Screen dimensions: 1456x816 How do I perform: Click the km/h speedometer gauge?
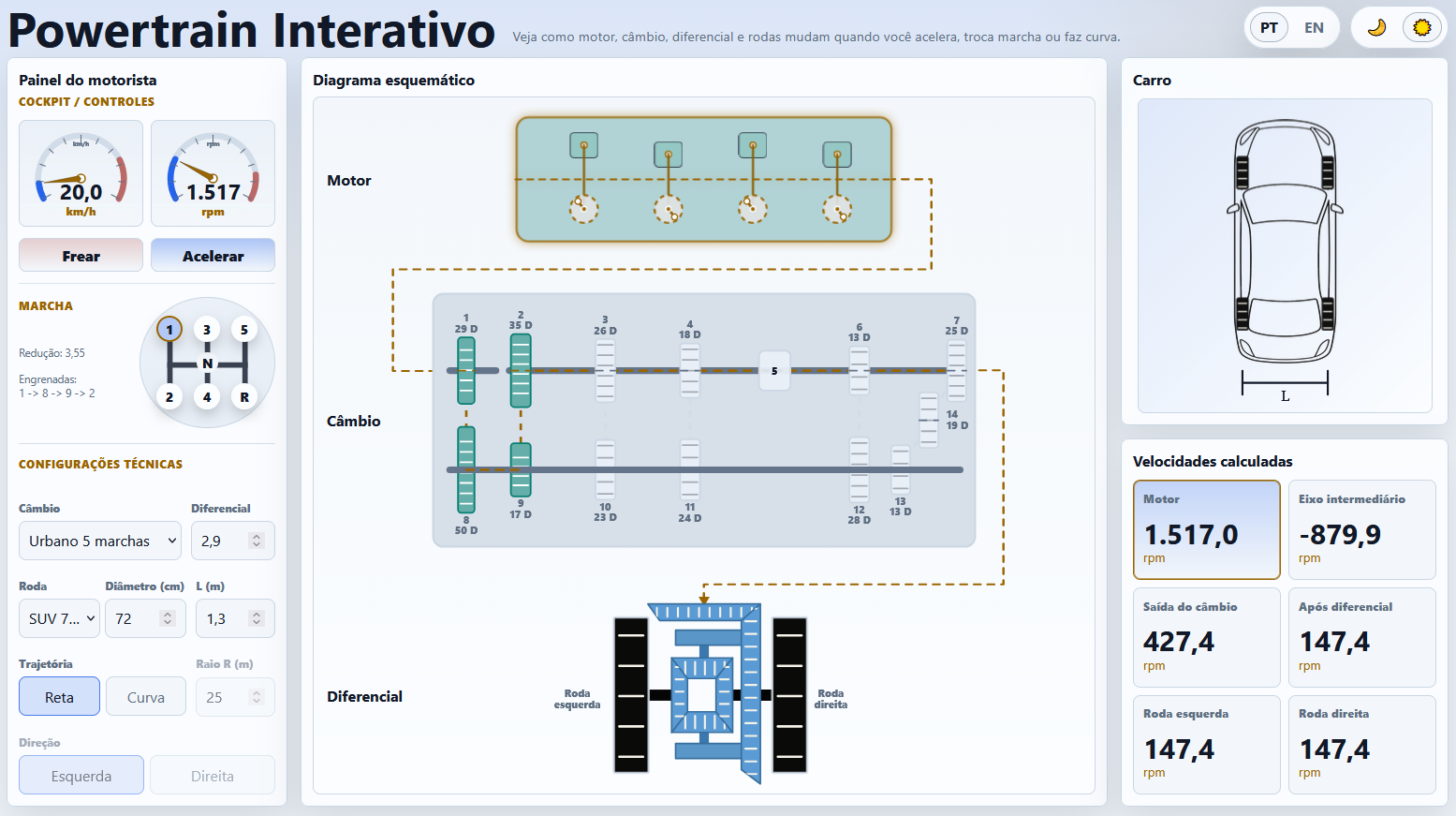pyautogui.click(x=81, y=173)
